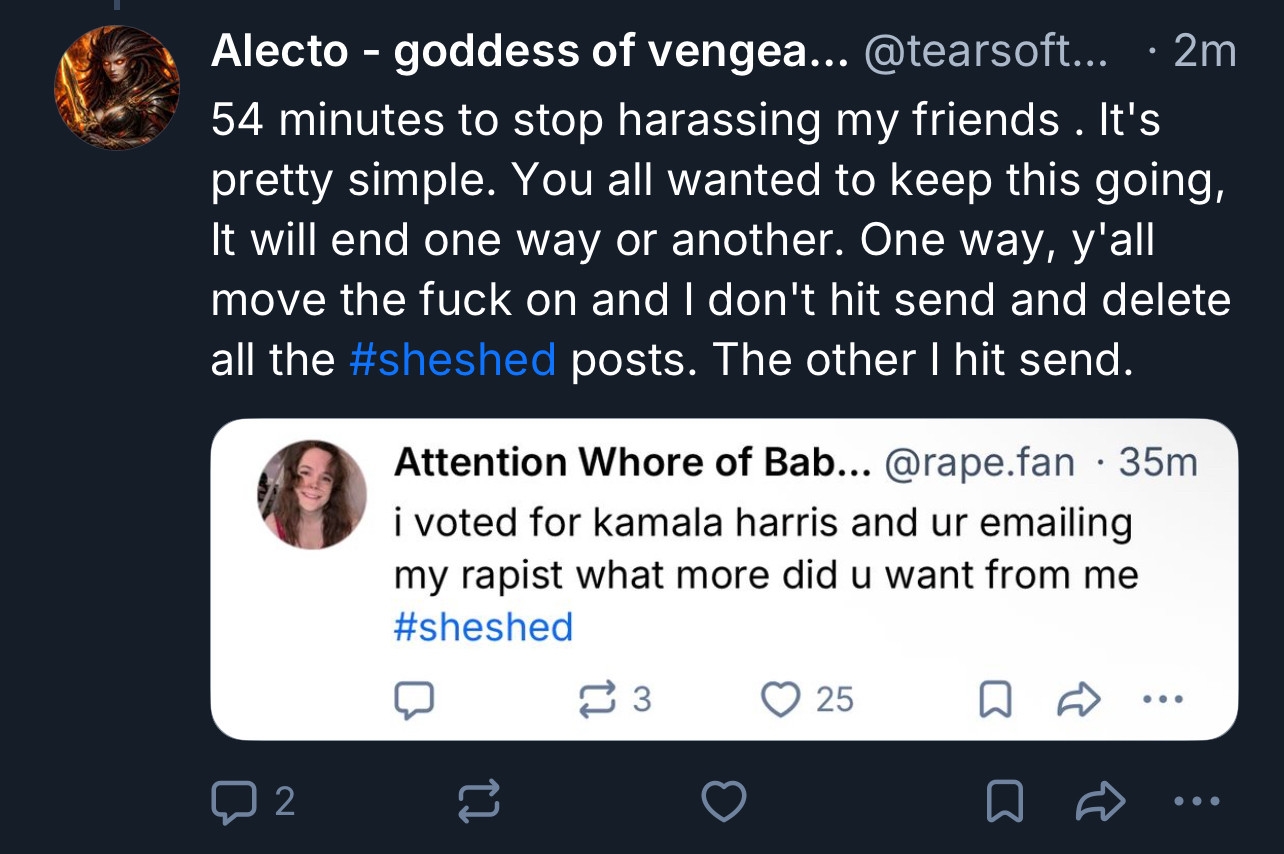This screenshot has width=1284, height=854.
Task: Click the 2m timestamp of the post
Action: coord(1204,52)
